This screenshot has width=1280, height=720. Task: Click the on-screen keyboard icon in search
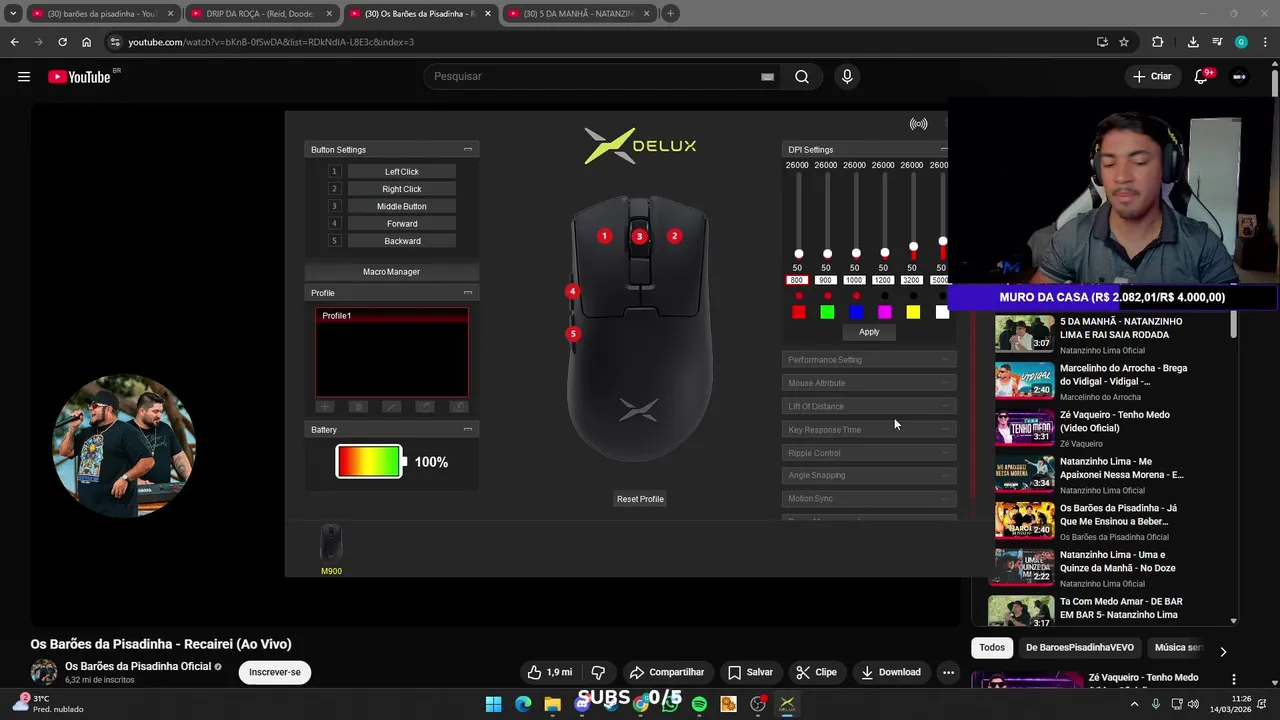[767, 77]
